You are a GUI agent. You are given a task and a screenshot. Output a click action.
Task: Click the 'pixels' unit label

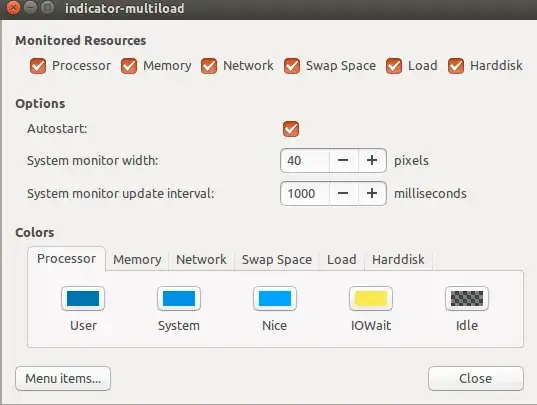(x=411, y=161)
